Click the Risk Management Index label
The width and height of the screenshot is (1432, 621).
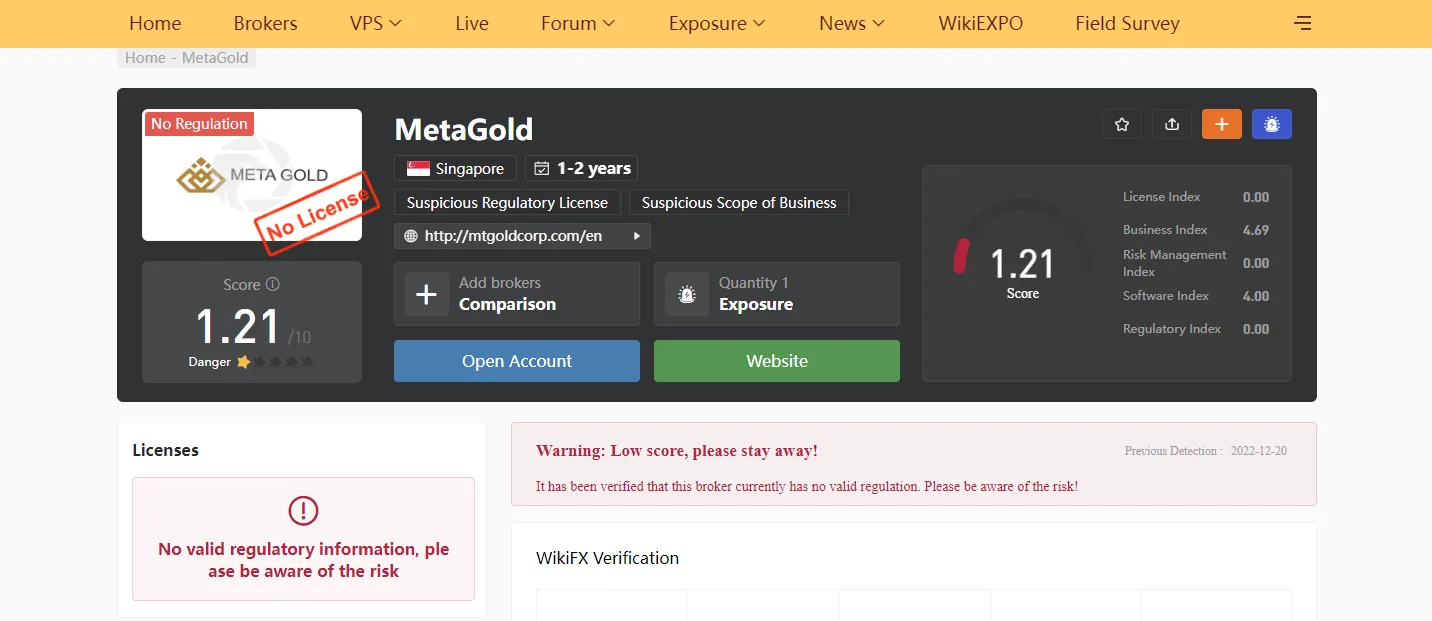1175,263
